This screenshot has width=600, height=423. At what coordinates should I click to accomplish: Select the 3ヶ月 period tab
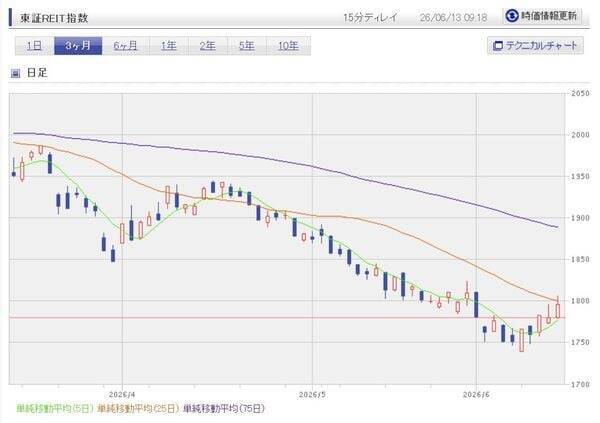coord(78,46)
